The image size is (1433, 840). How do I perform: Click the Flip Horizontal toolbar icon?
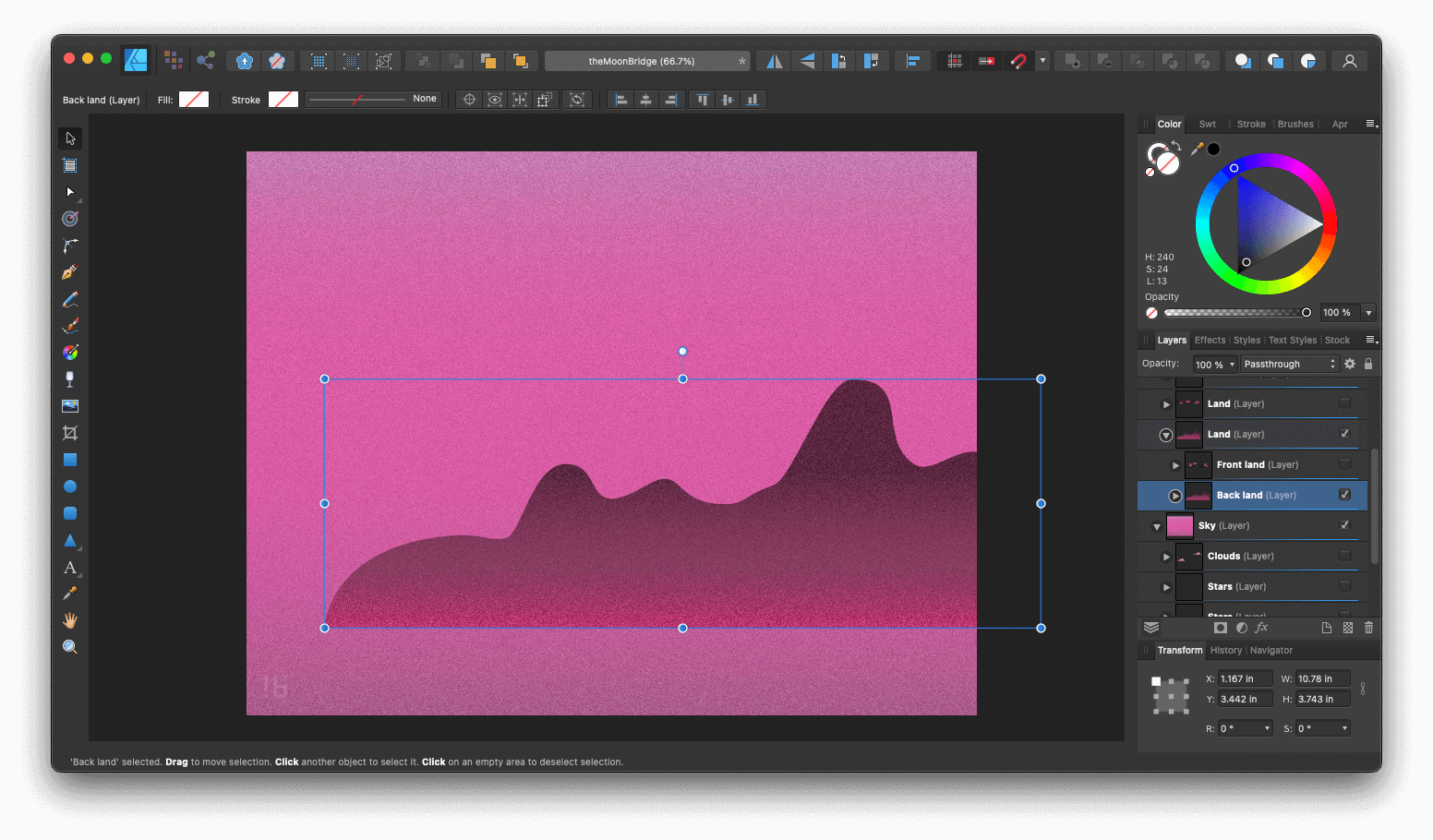click(x=773, y=60)
